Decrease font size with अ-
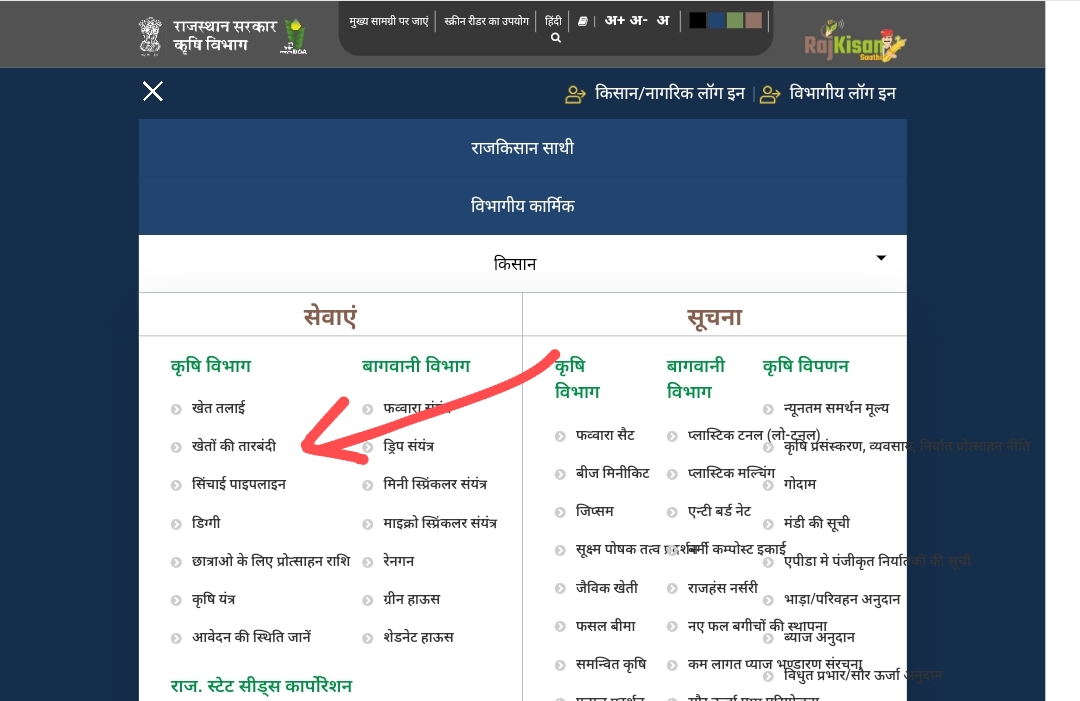This screenshot has width=1080, height=701. pyautogui.click(x=638, y=21)
